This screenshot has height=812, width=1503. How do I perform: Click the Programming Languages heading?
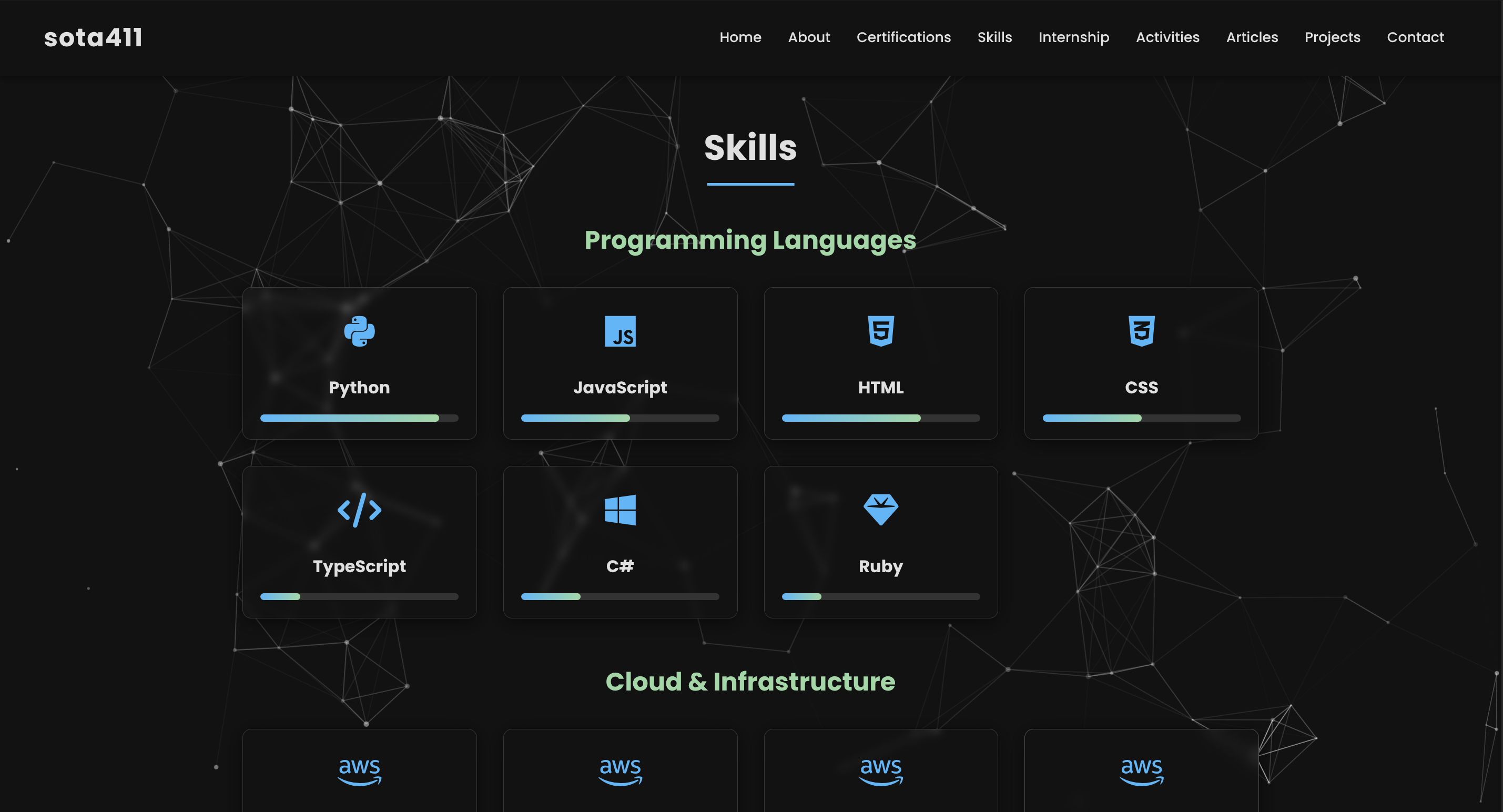750,240
